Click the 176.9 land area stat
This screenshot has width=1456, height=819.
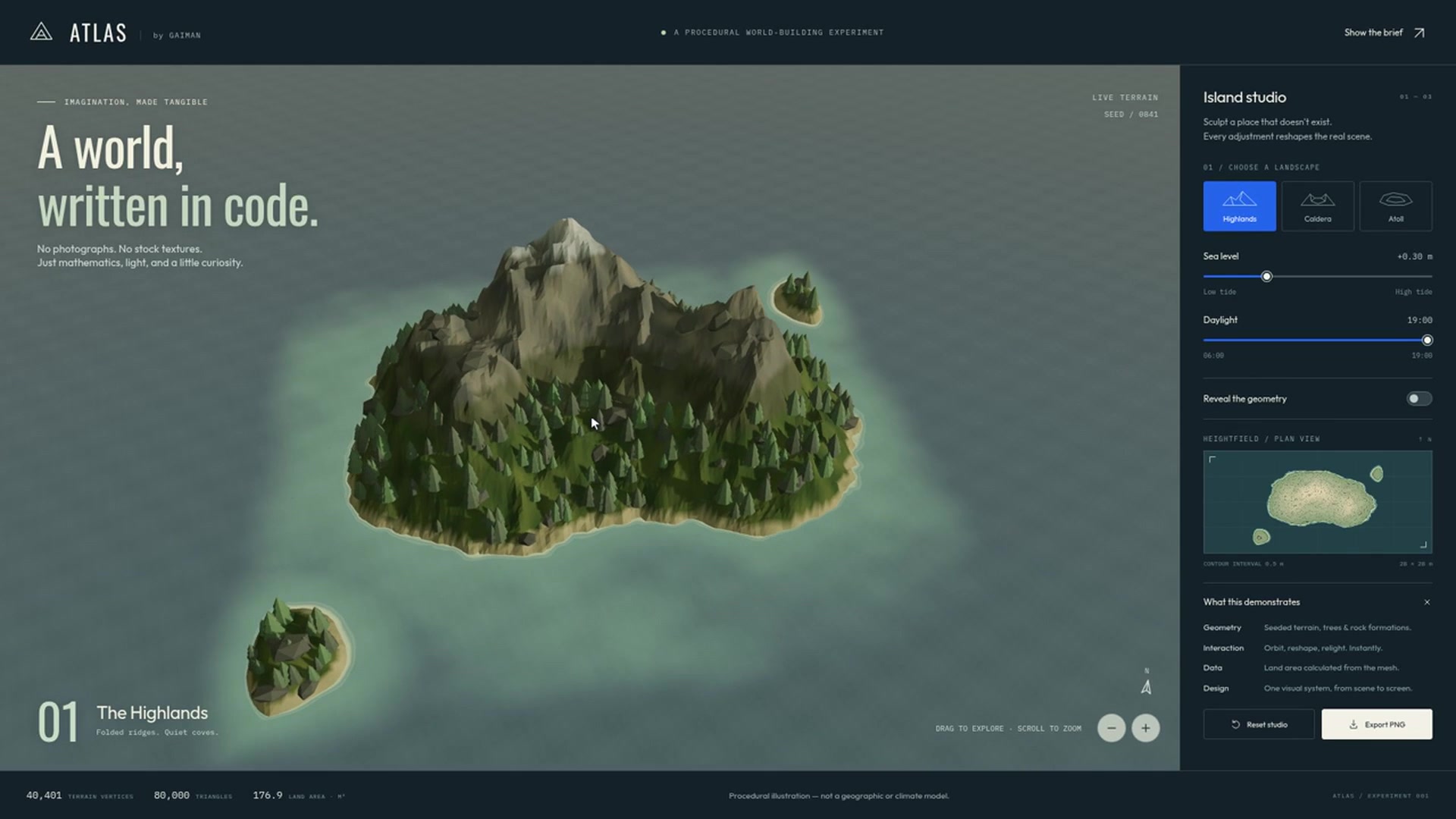coord(299,795)
